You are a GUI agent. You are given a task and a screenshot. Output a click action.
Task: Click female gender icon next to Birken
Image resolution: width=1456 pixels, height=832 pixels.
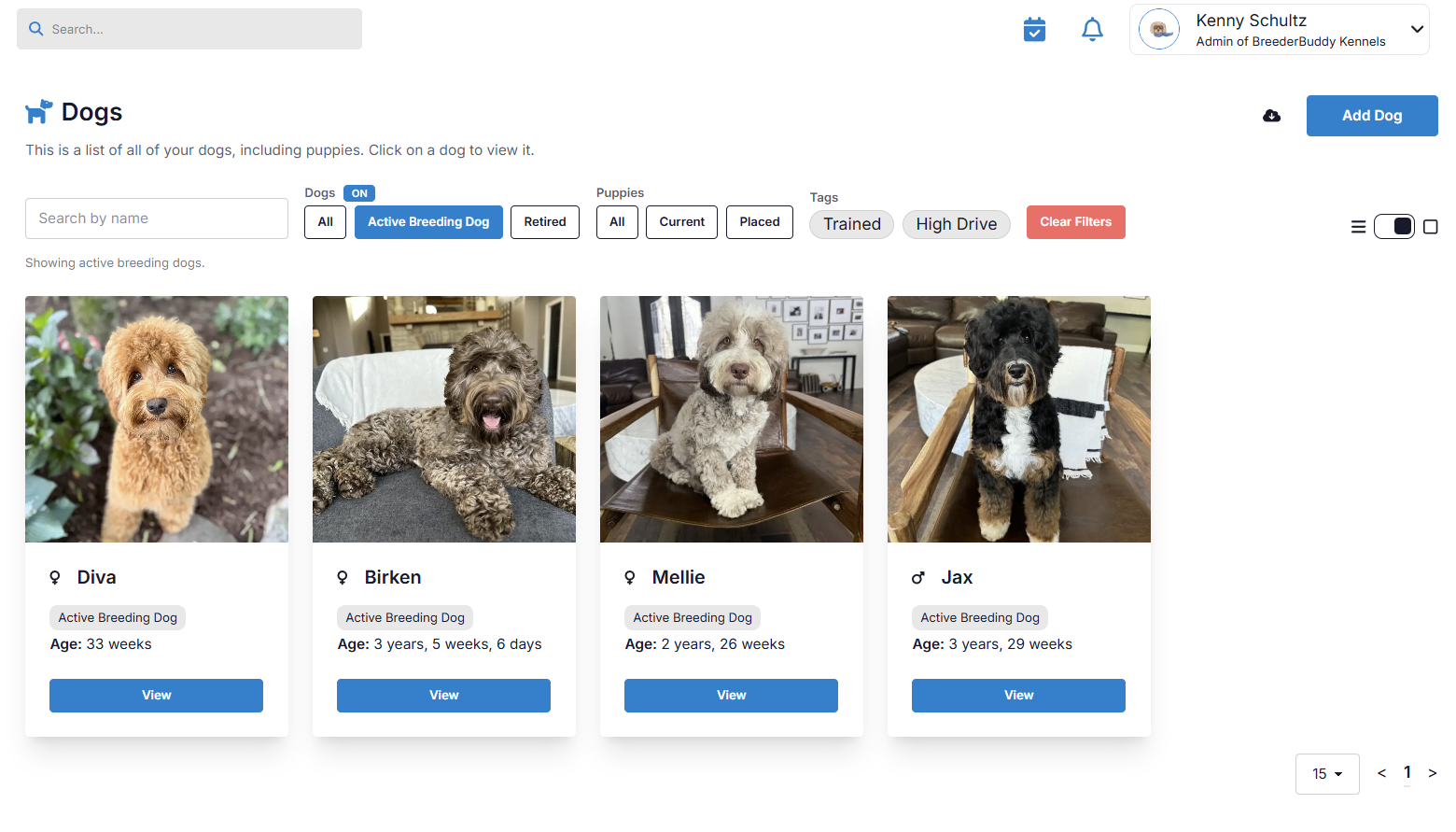click(343, 578)
